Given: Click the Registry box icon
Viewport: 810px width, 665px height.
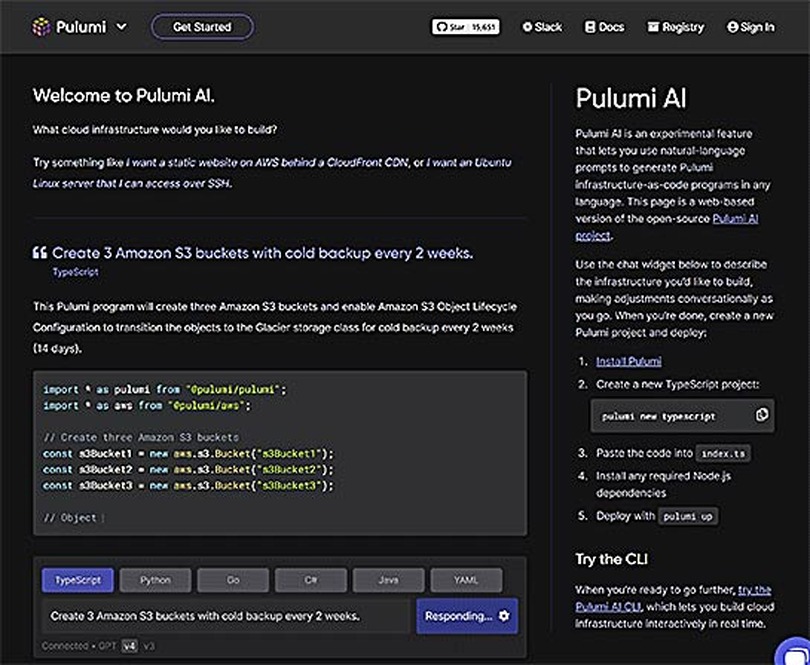Looking at the screenshot, I should tap(653, 27).
